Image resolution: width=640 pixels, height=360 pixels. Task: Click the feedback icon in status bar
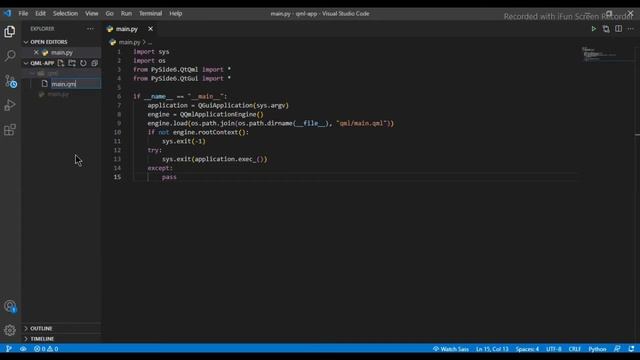pos(617,349)
